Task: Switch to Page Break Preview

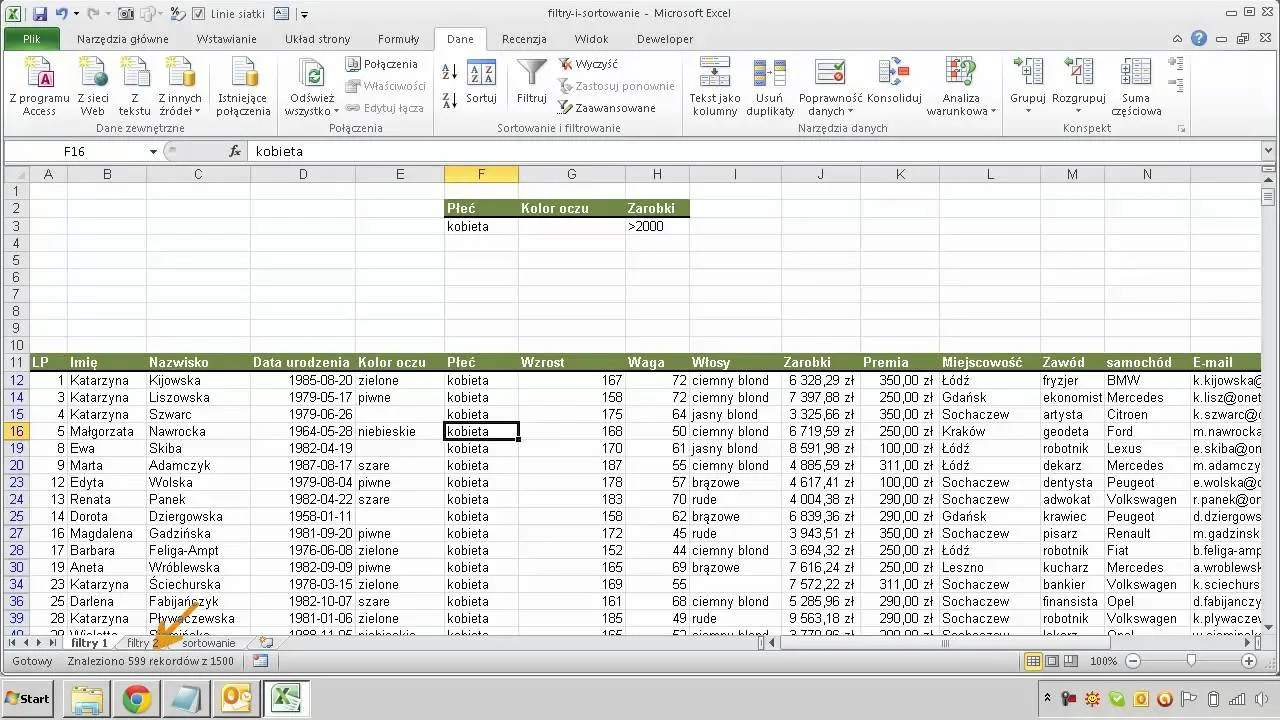Action: (1070, 661)
